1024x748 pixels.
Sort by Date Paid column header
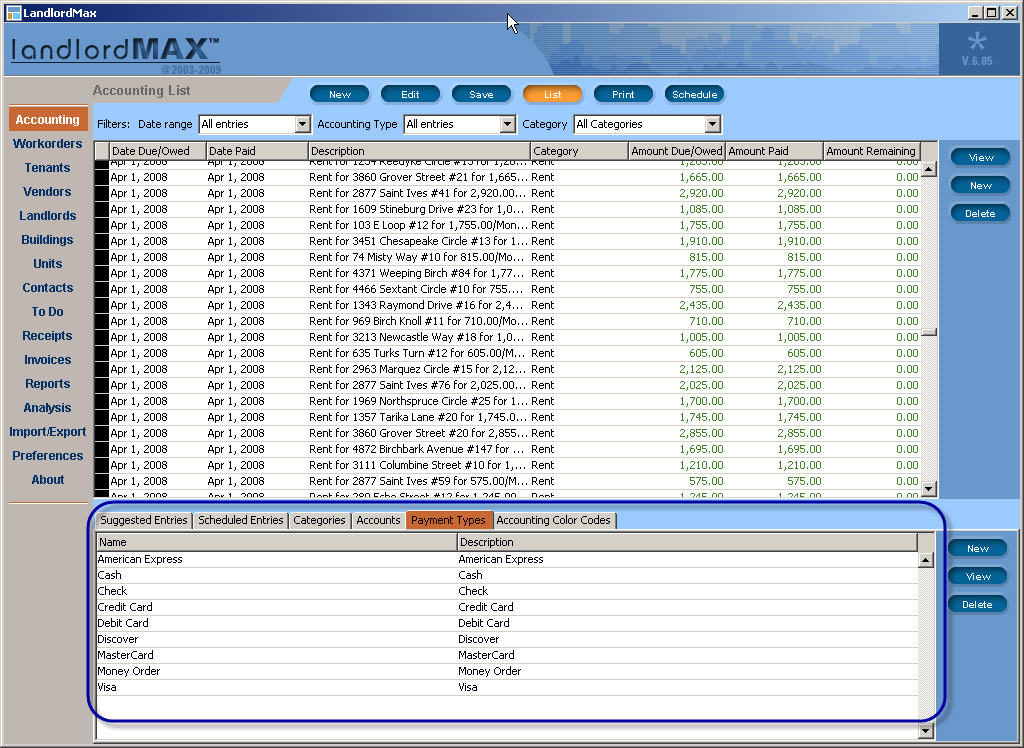[257, 151]
